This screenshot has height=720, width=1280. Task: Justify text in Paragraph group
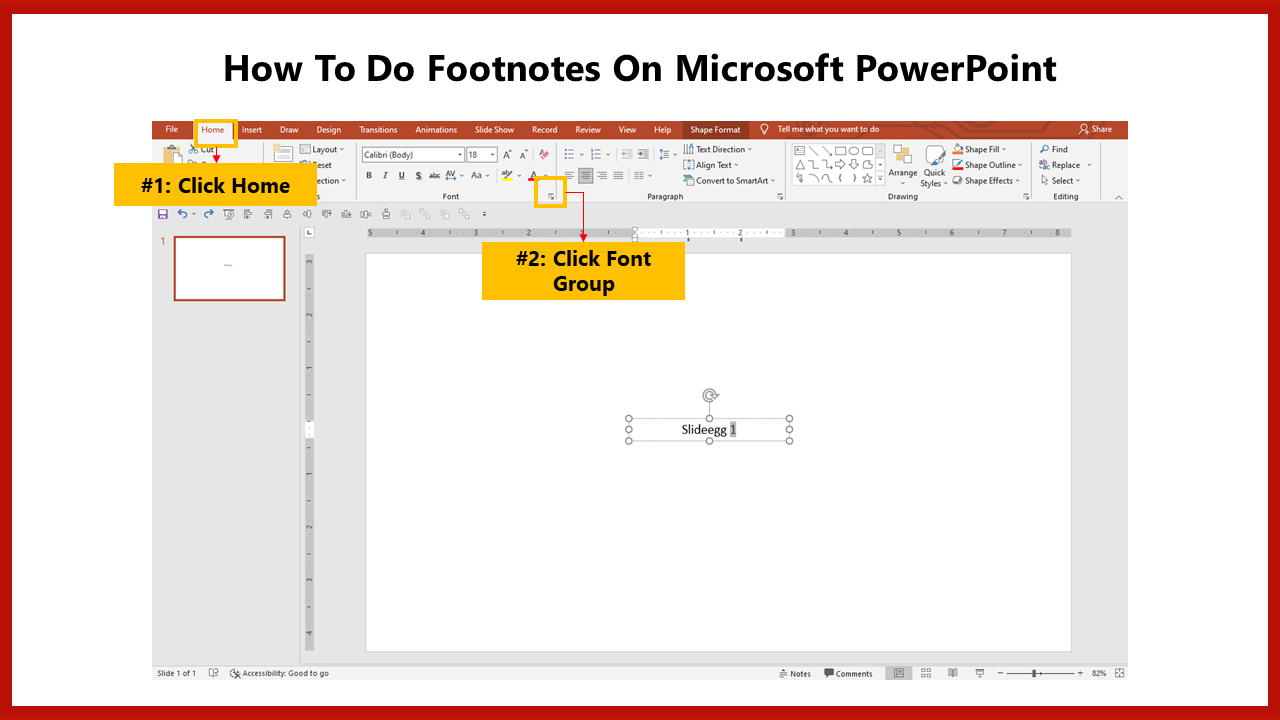coord(618,176)
